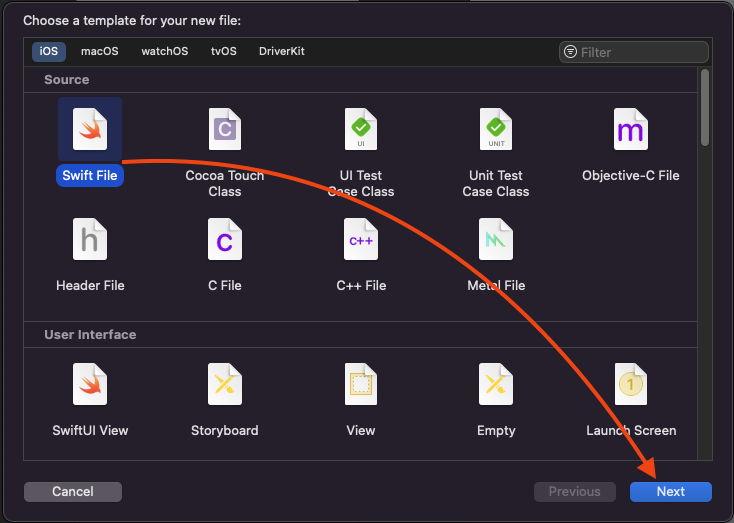Switch to the macOS platform tab
This screenshot has width=734, height=523.
pos(100,51)
